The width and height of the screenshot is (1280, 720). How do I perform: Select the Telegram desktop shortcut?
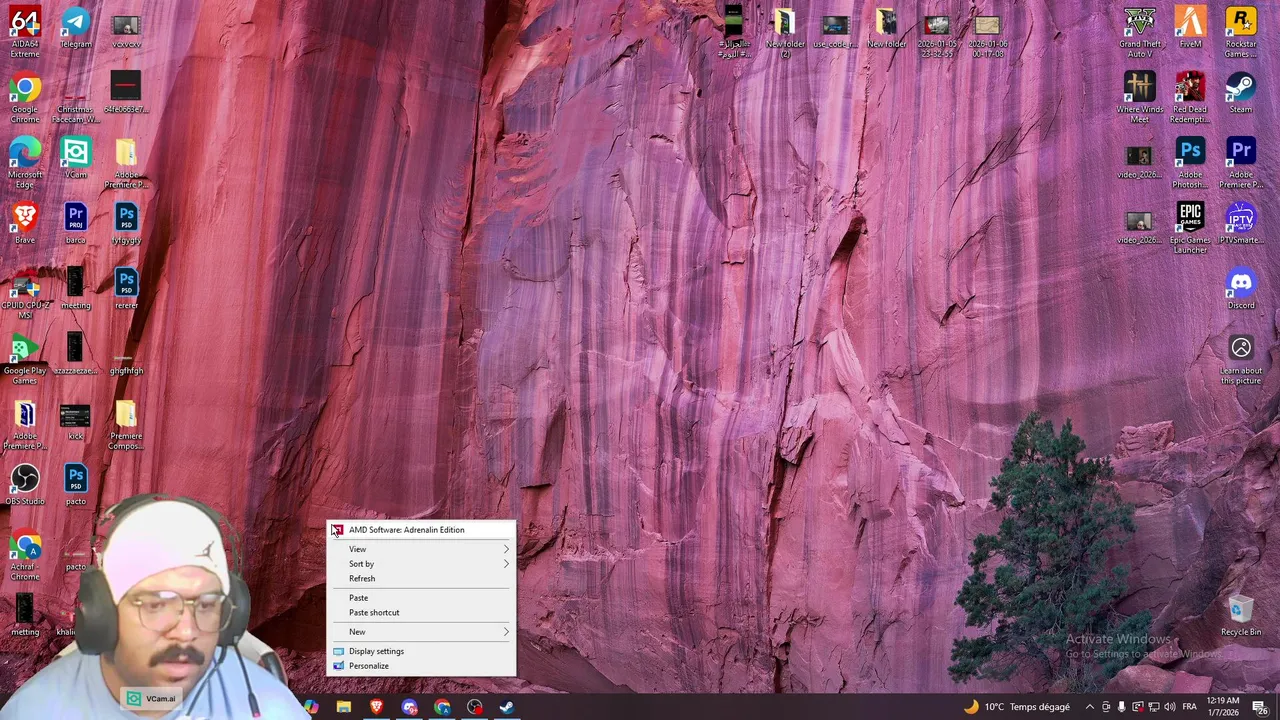coord(75,28)
